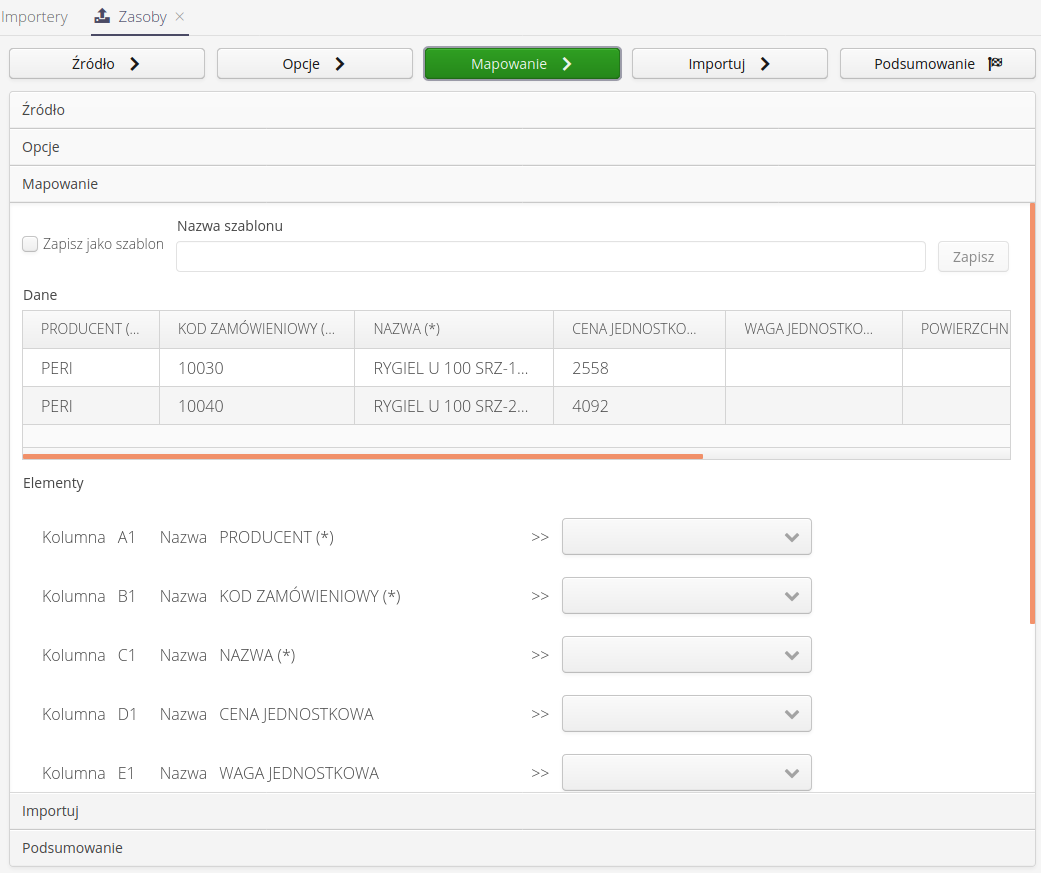Close the Zasoby tab
The image size is (1041, 873).
click(x=180, y=17)
